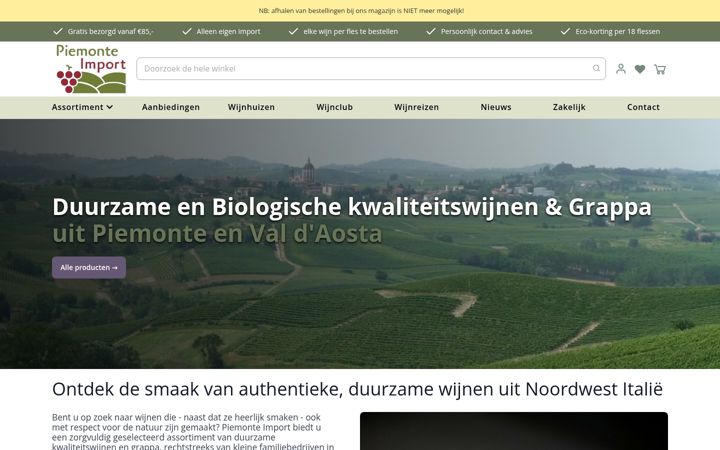Click checkmark beside elke wijn per fles
720x450 pixels.
click(x=293, y=31)
